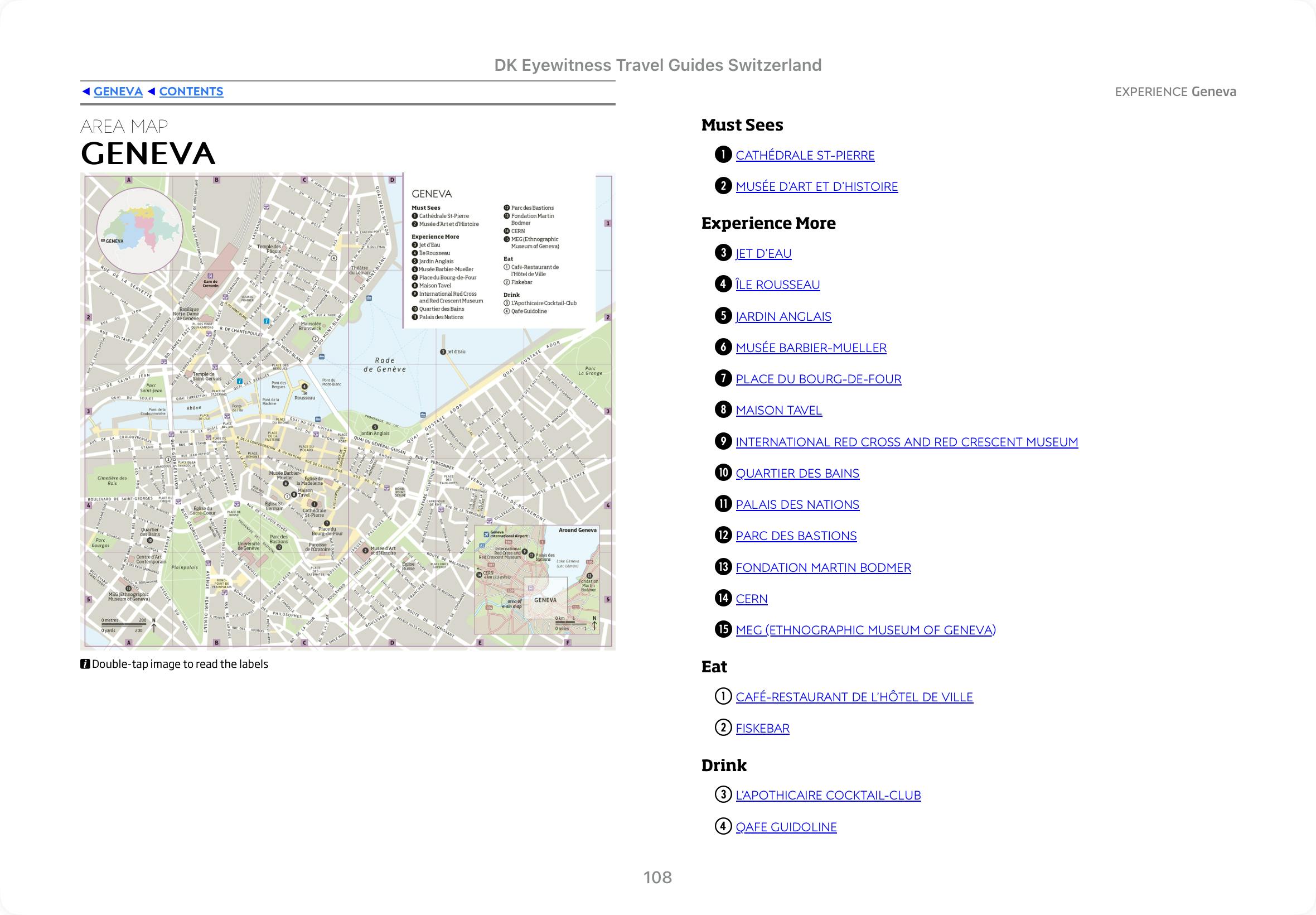Open the Île Rousseau entry
Viewport: 1316px width, 915px height.
coord(777,285)
